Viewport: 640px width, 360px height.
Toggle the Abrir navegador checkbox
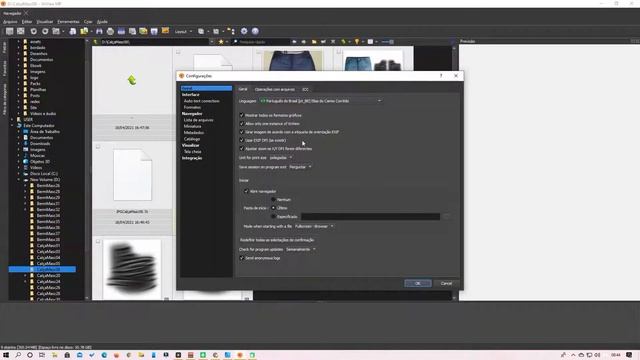coord(246,191)
